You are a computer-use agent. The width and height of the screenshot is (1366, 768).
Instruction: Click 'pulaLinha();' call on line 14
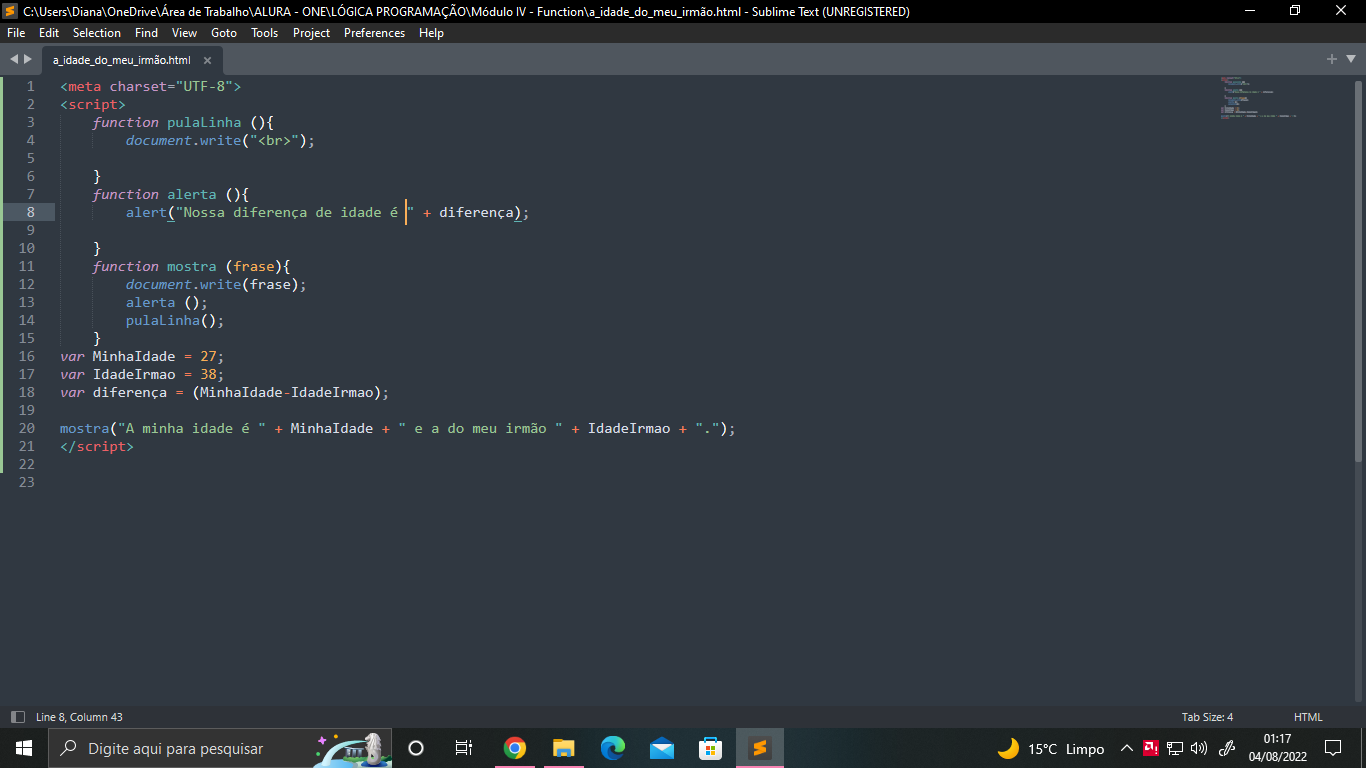pyautogui.click(x=175, y=320)
